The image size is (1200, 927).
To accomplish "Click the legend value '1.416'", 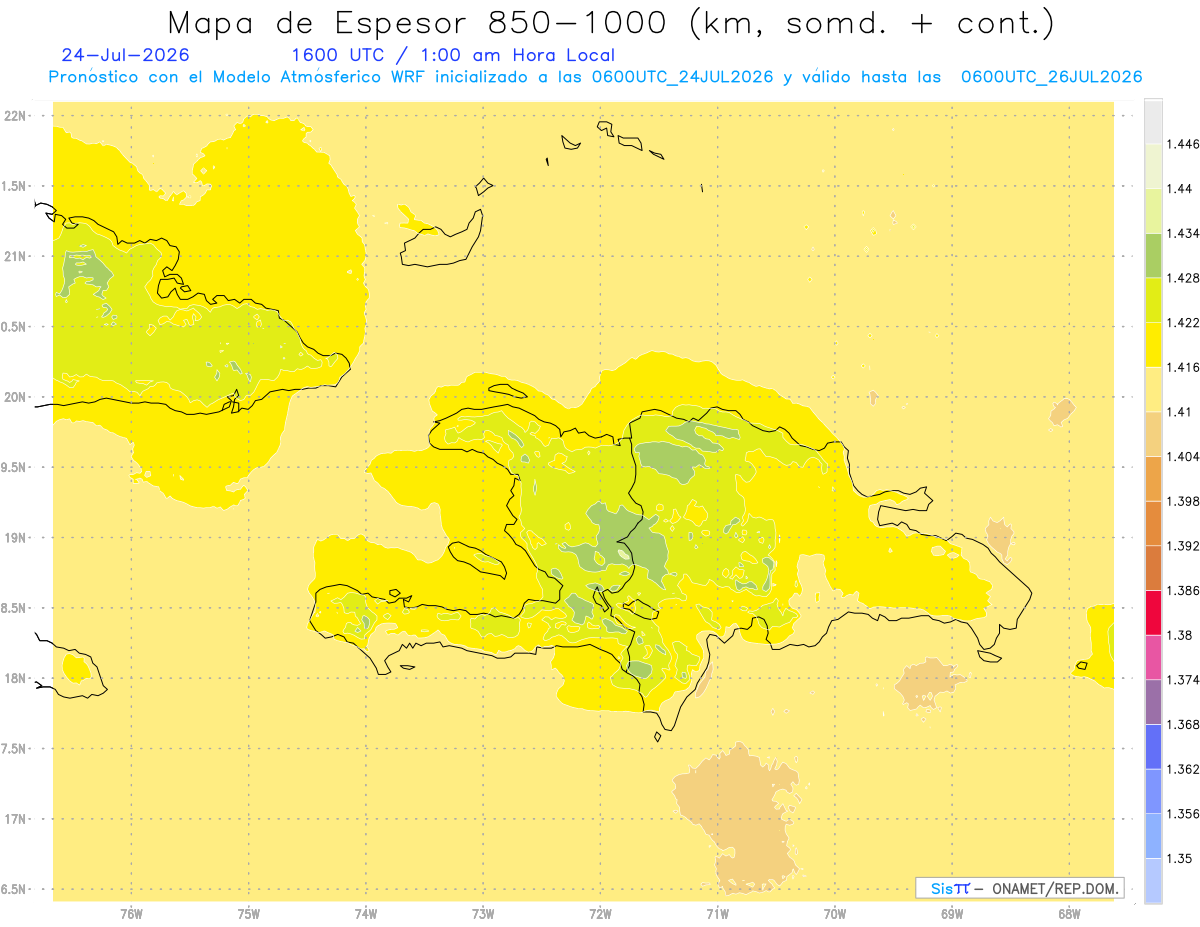I will click(x=1183, y=367).
